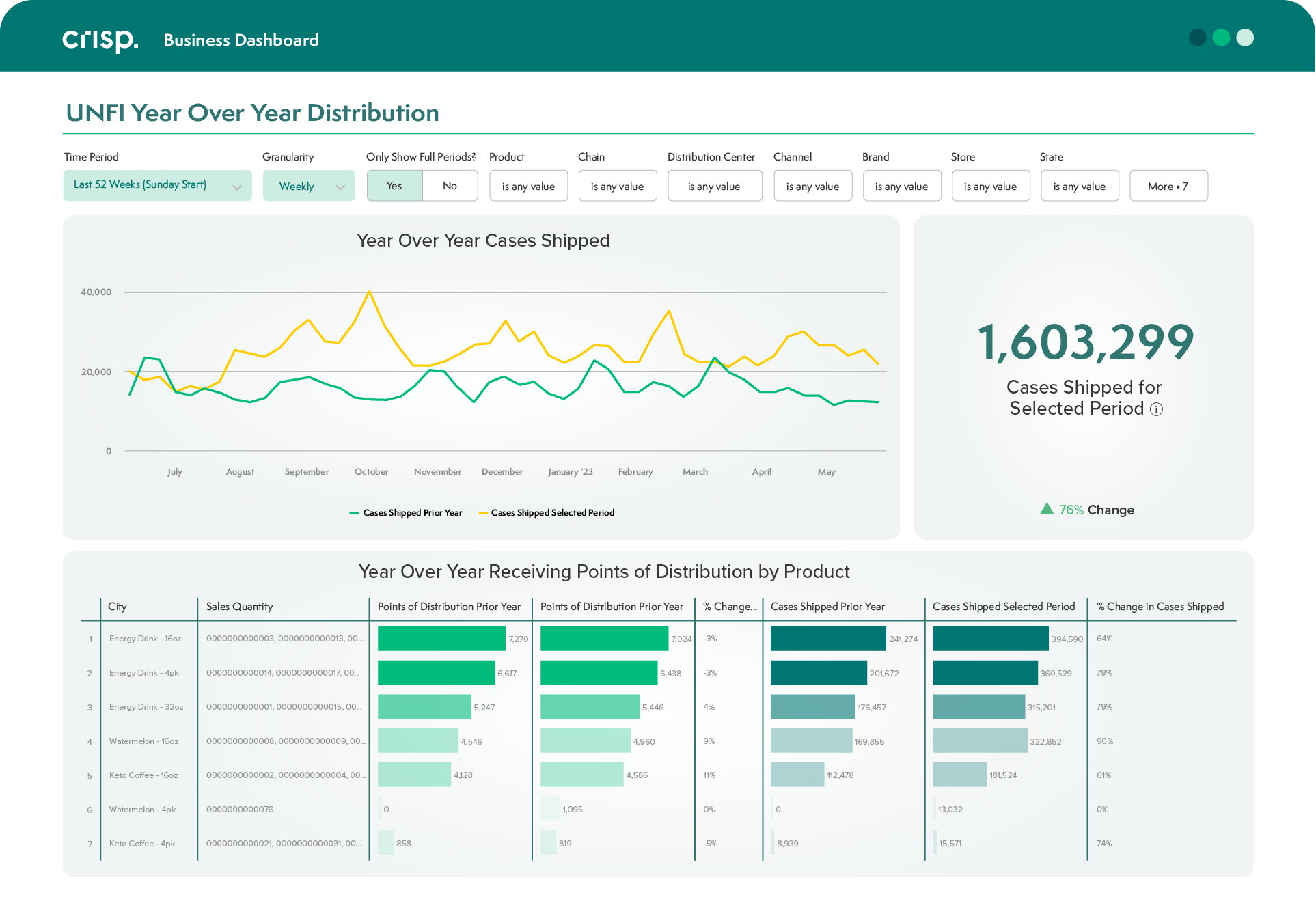Screen dimensions: 1316x897
Task: Click the Cases Shipped Prior Year legend marker
Action: [355, 512]
